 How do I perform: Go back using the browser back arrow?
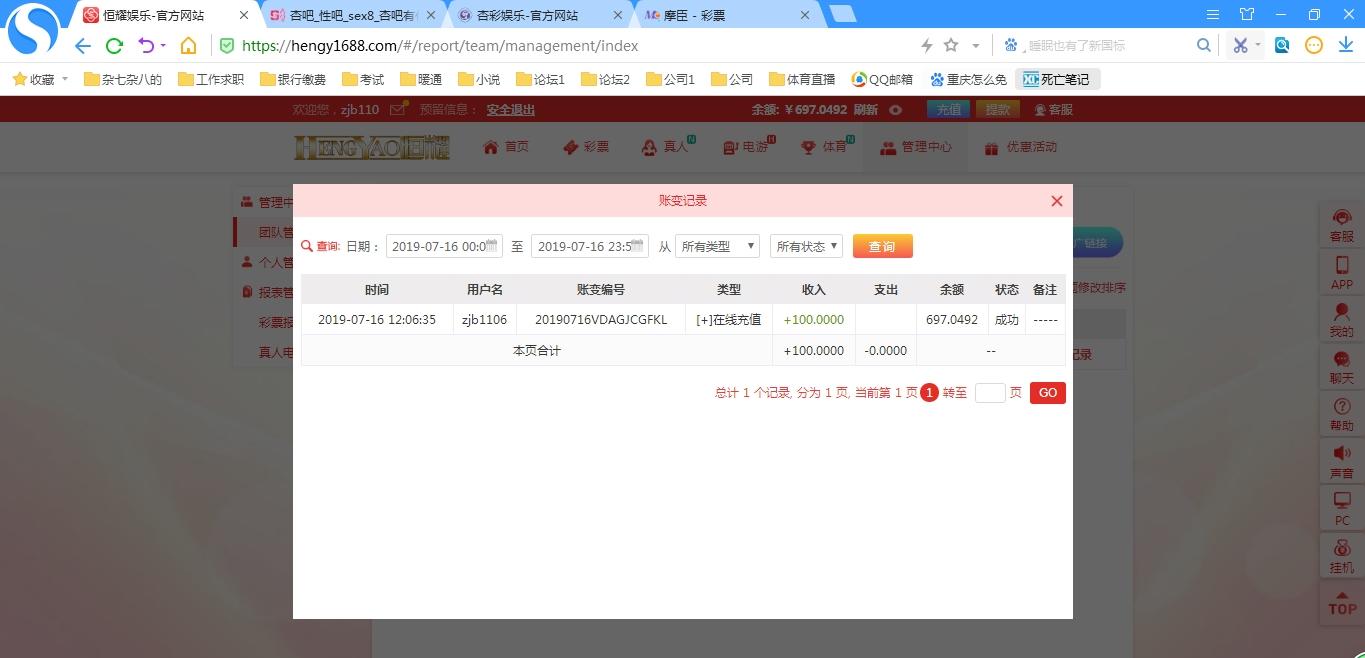tap(83, 45)
